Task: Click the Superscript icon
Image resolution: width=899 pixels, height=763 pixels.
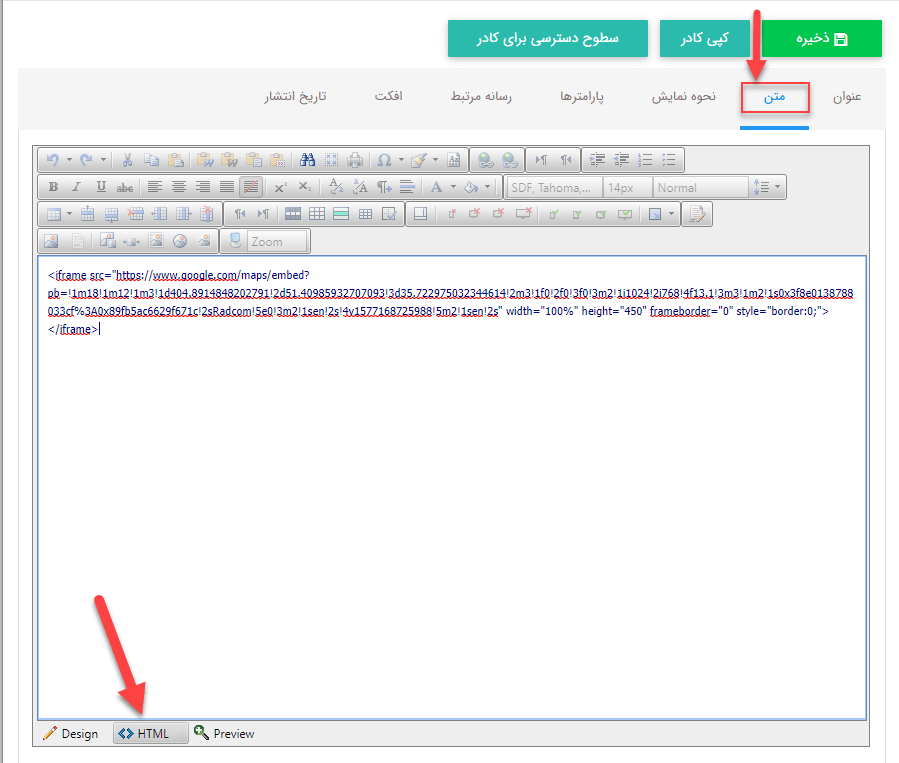Action: coord(281,187)
